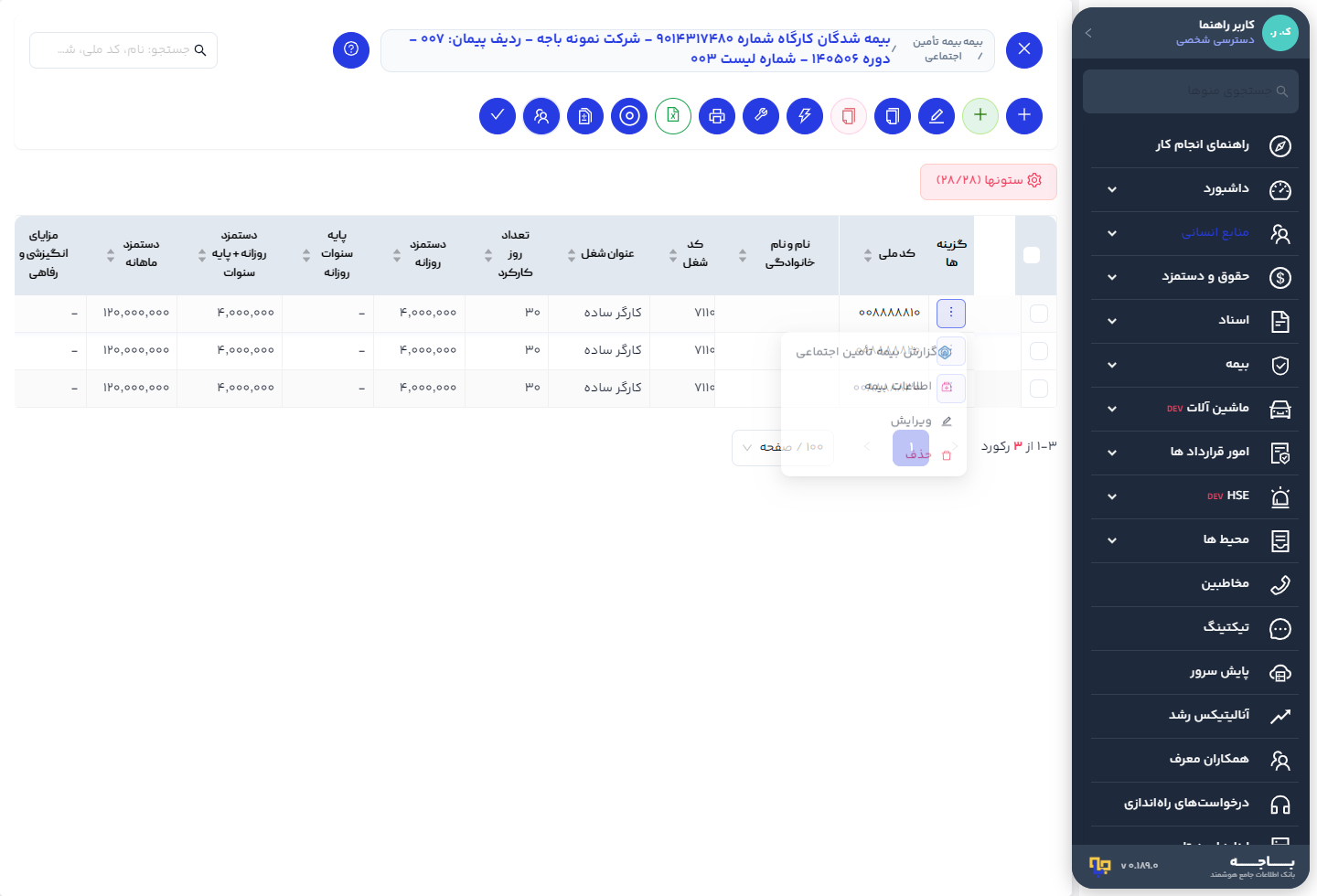Screen dimensions: 1317x896
Task: Select گزارش بیمه تامین اجتماعی from row menu
Action: pyautogui.click(x=874, y=351)
